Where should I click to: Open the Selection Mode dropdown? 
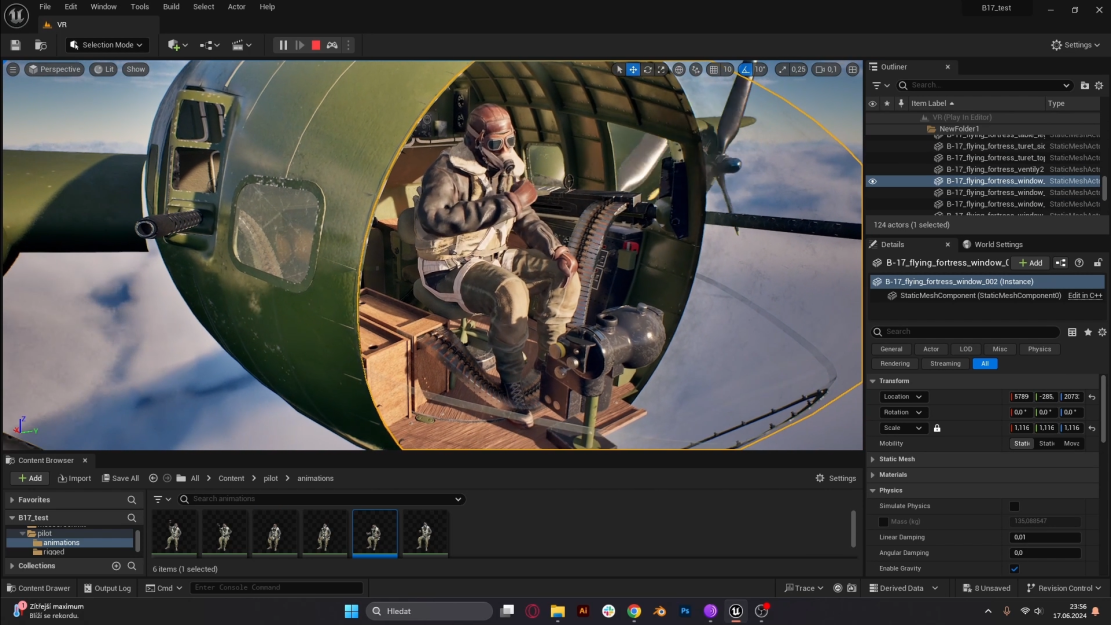[106, 45]
